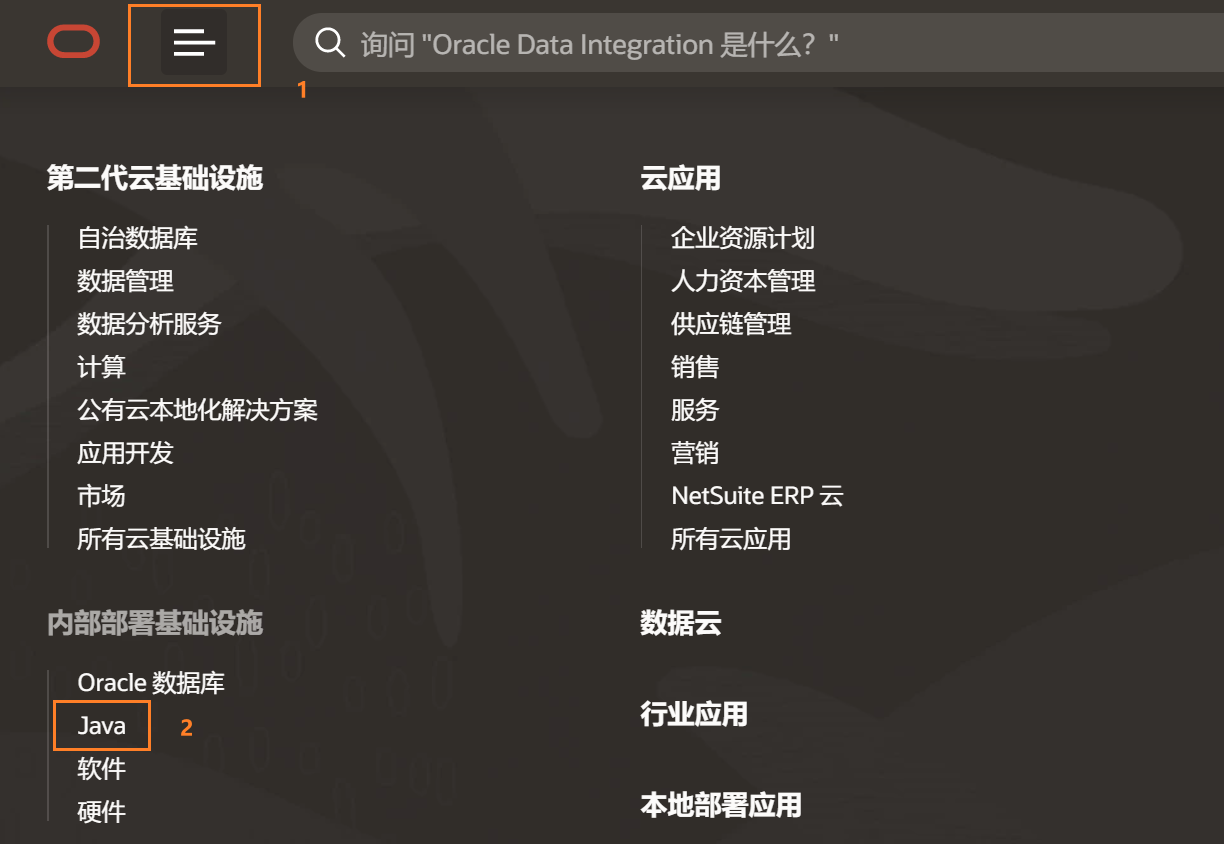The image size is (1224, 844).
Task: Select the 内部部署基础设施 heading
Action: point(155,624)
